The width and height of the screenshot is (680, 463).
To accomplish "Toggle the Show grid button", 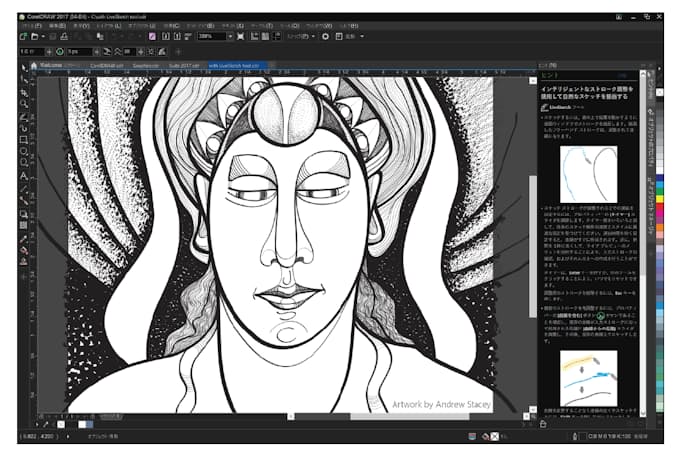I will pos(265,36).
